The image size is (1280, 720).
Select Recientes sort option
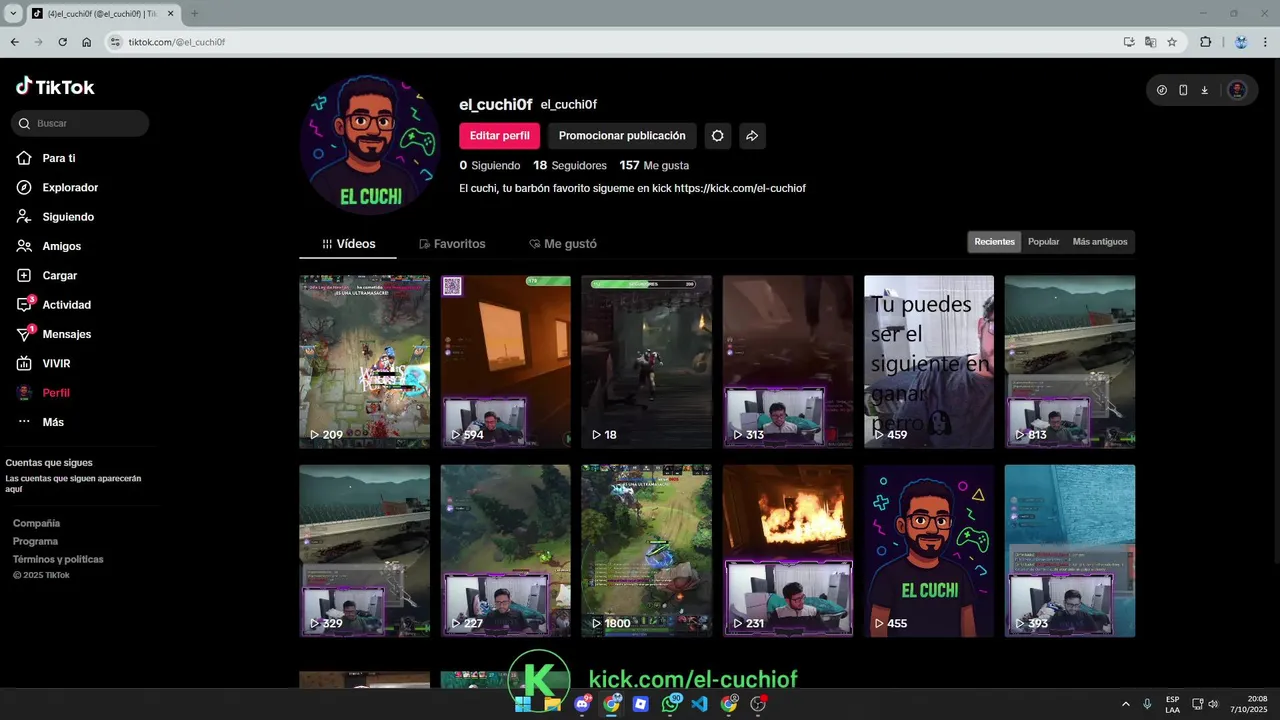[994, 242]
